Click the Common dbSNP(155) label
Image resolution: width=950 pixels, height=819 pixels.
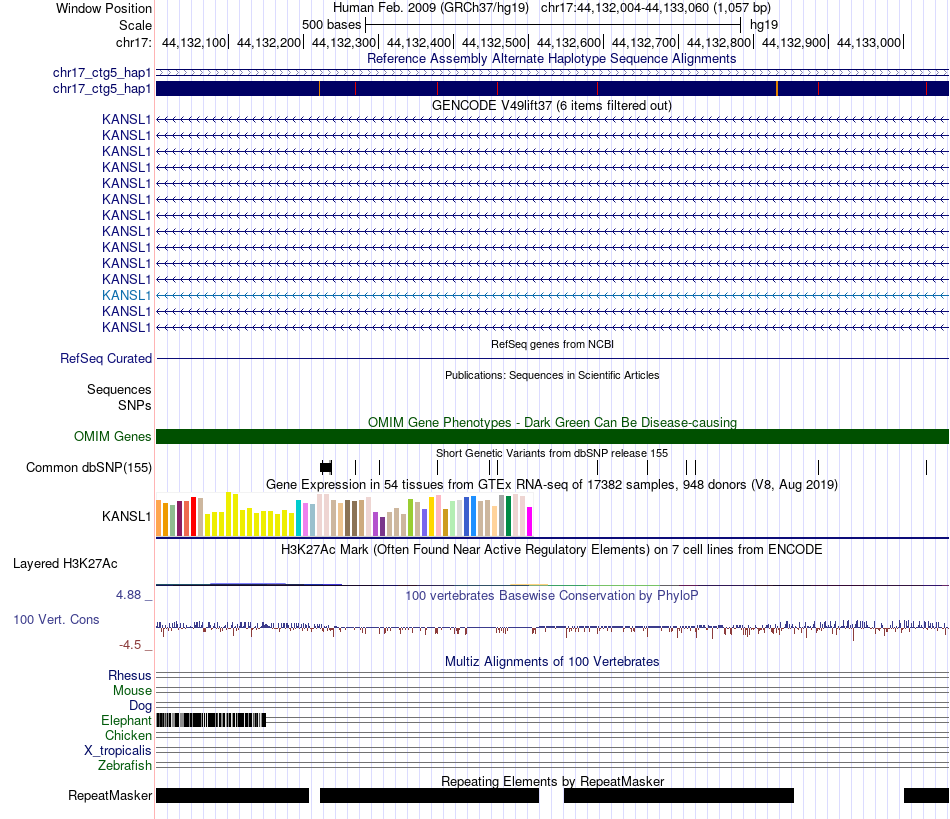pos(89,468)
